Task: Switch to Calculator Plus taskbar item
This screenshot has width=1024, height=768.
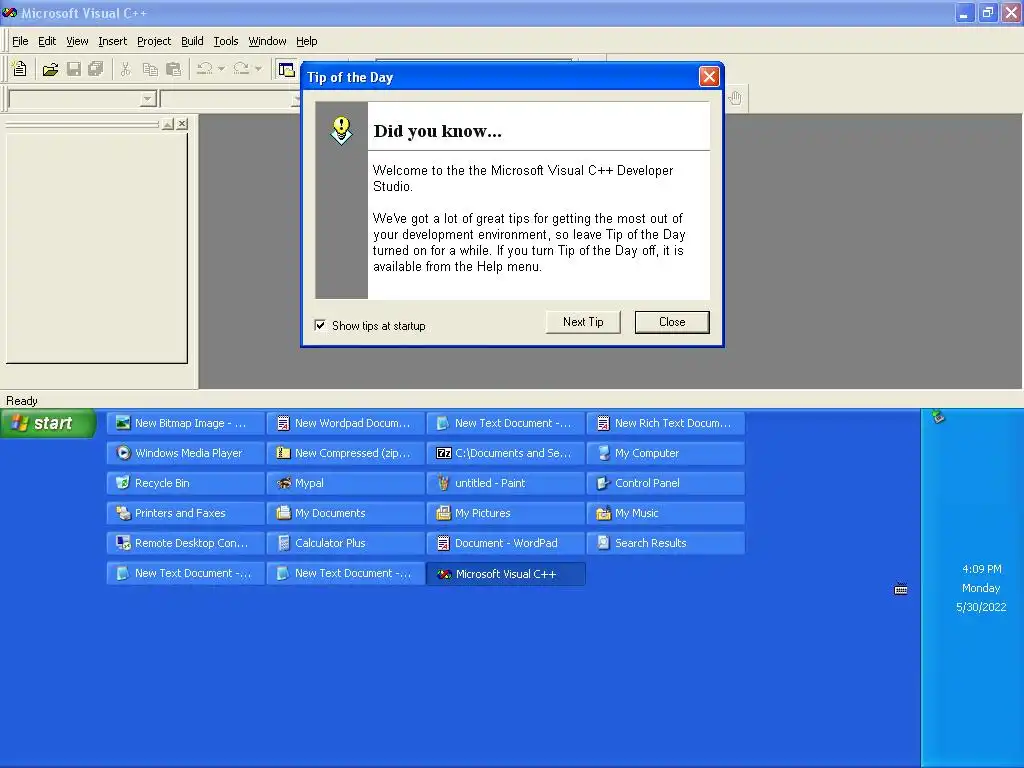Action: click(345, 543)
